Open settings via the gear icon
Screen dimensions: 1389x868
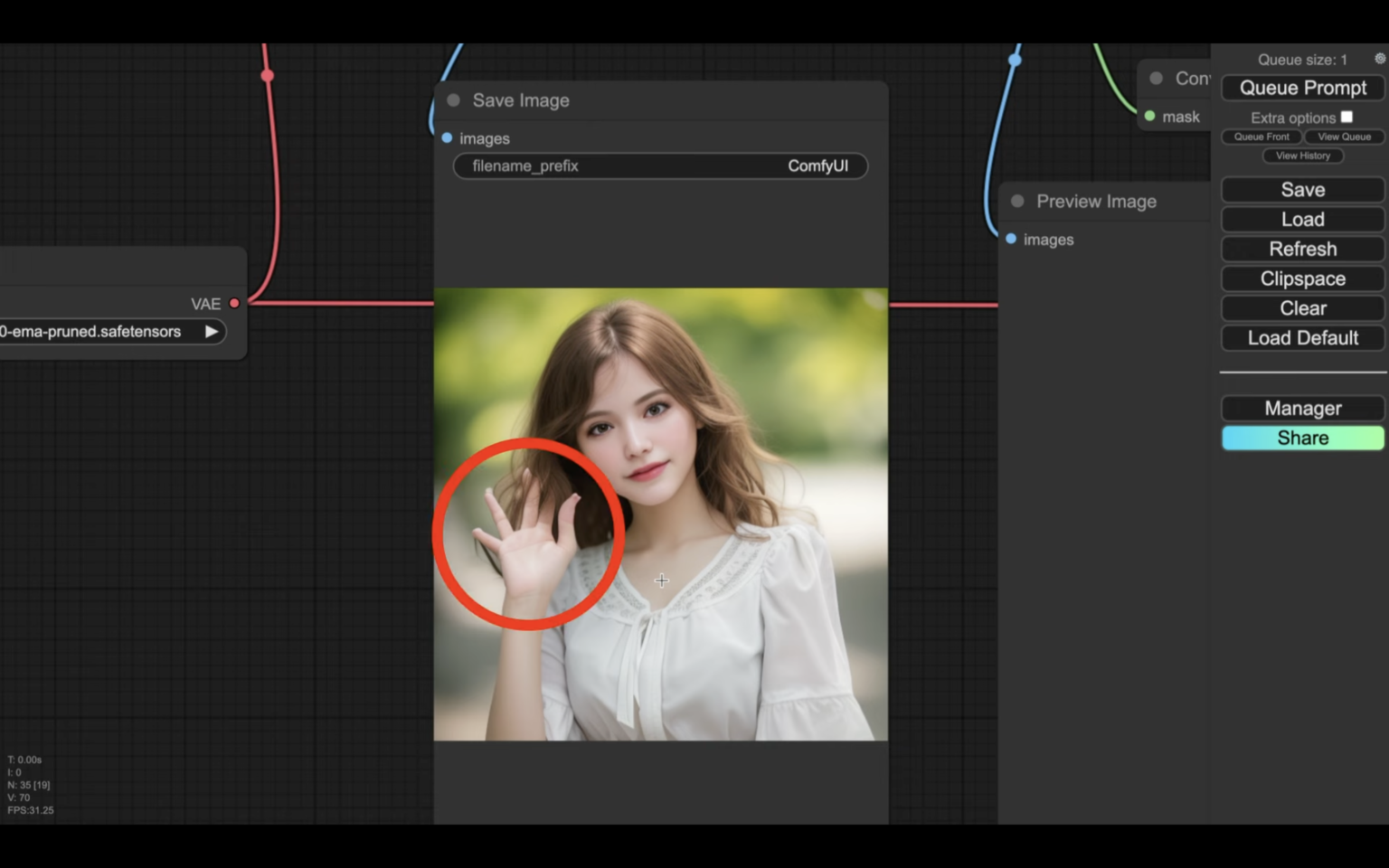1379,59
